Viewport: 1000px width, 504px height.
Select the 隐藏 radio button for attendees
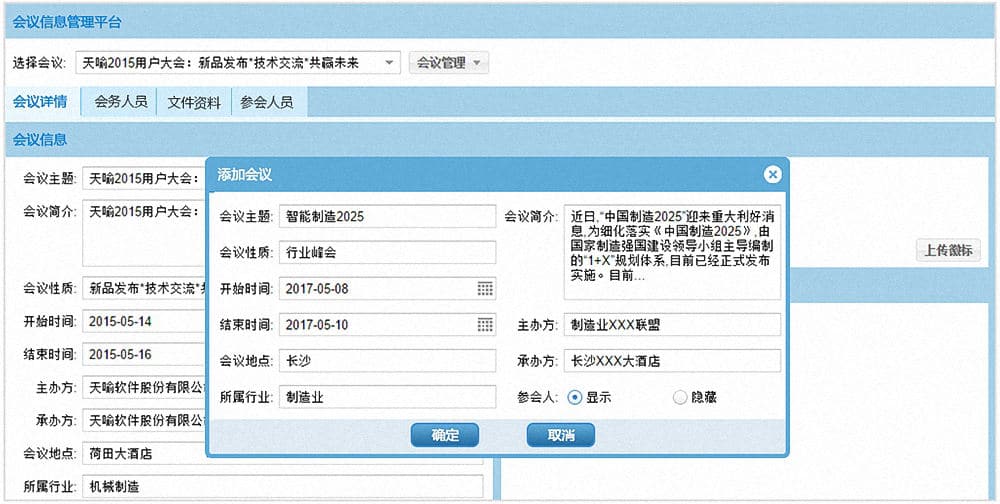point(681,397)
